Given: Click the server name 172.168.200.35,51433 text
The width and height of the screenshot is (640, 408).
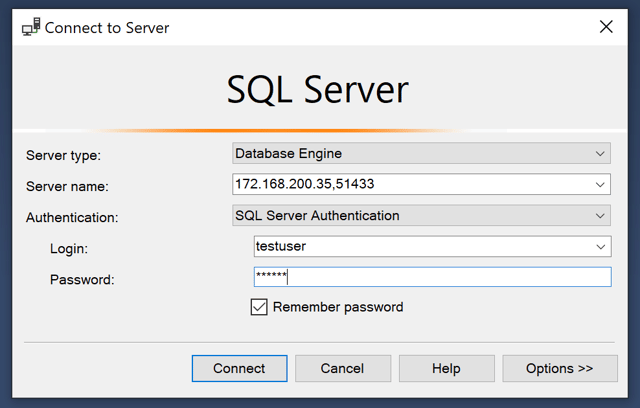Looking at the screenshot, I should [x=304, y=185].
